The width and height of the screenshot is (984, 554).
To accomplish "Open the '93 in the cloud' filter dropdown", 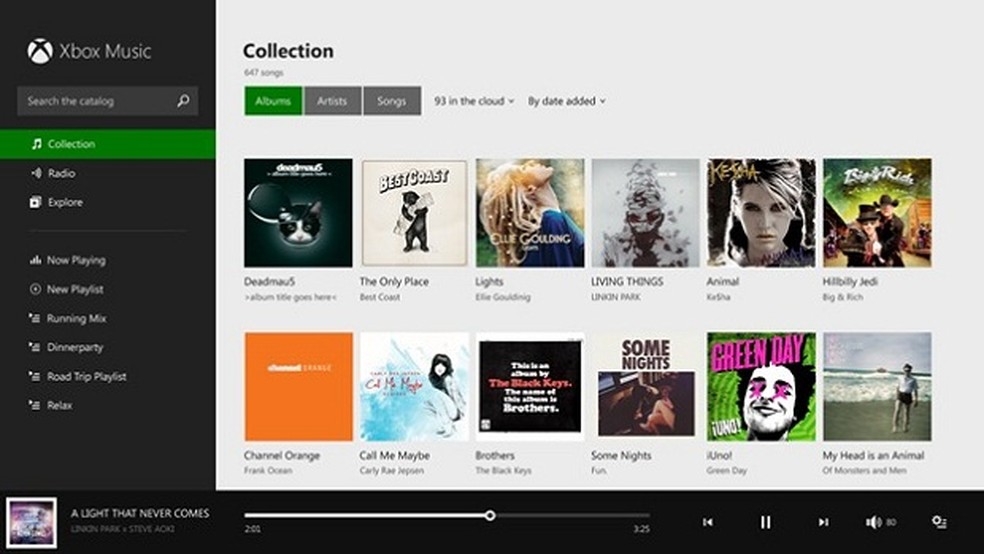I will point(474,101).
